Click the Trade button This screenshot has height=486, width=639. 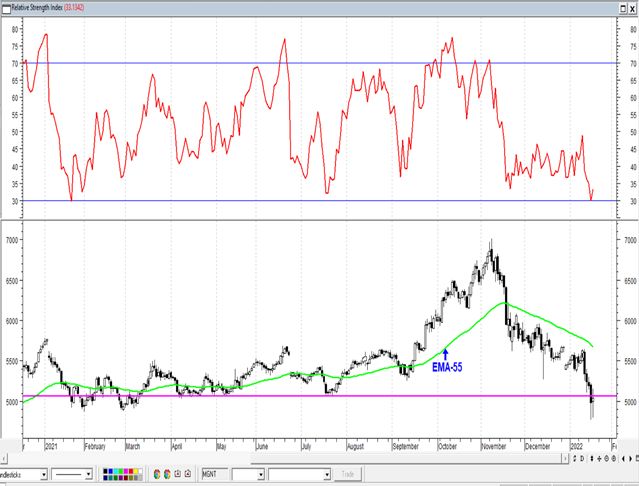[348, 475]
